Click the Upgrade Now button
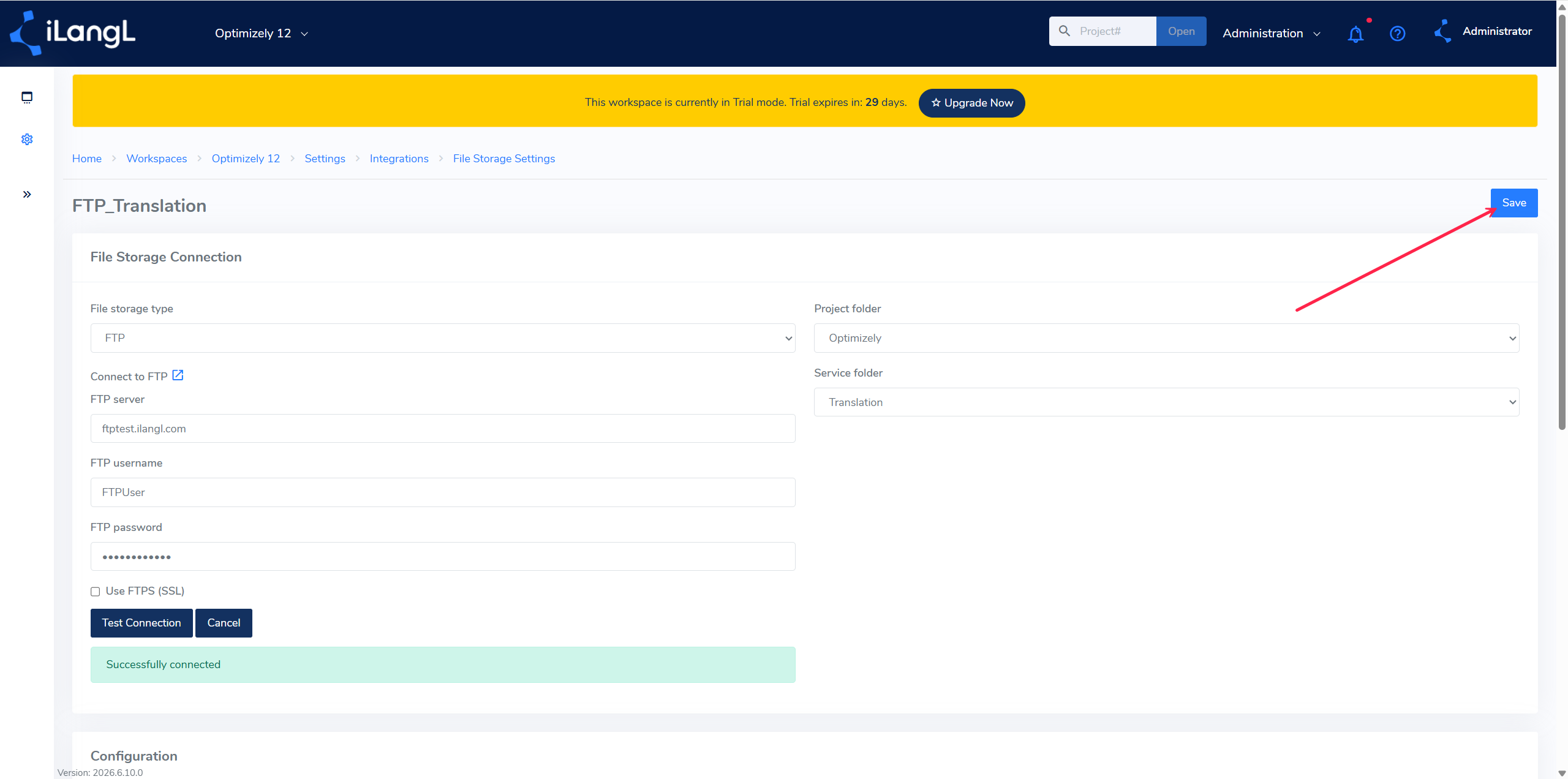The image size is (1568, 779). click(x=971, y=103)
